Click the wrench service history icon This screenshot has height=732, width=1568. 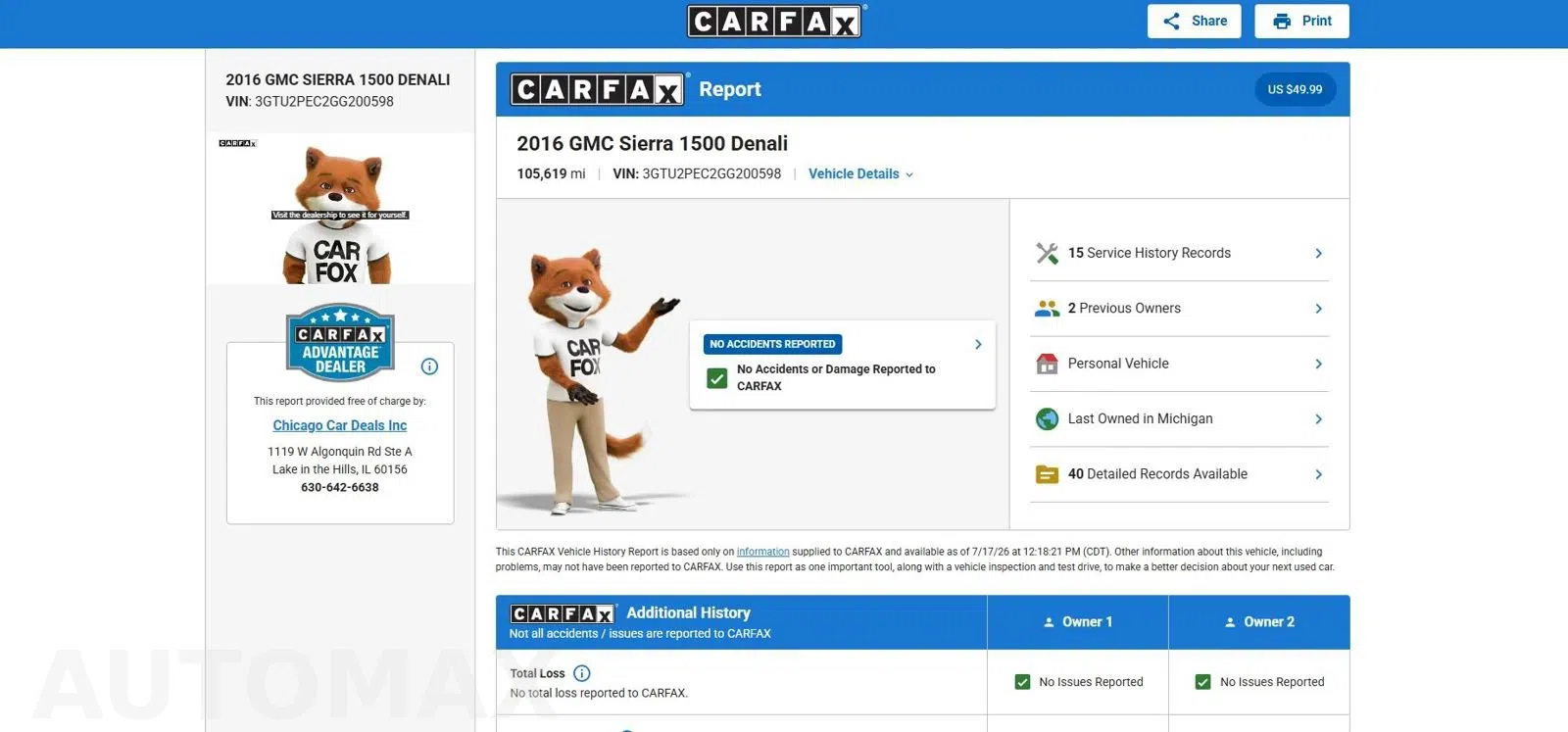(1047, 253)
